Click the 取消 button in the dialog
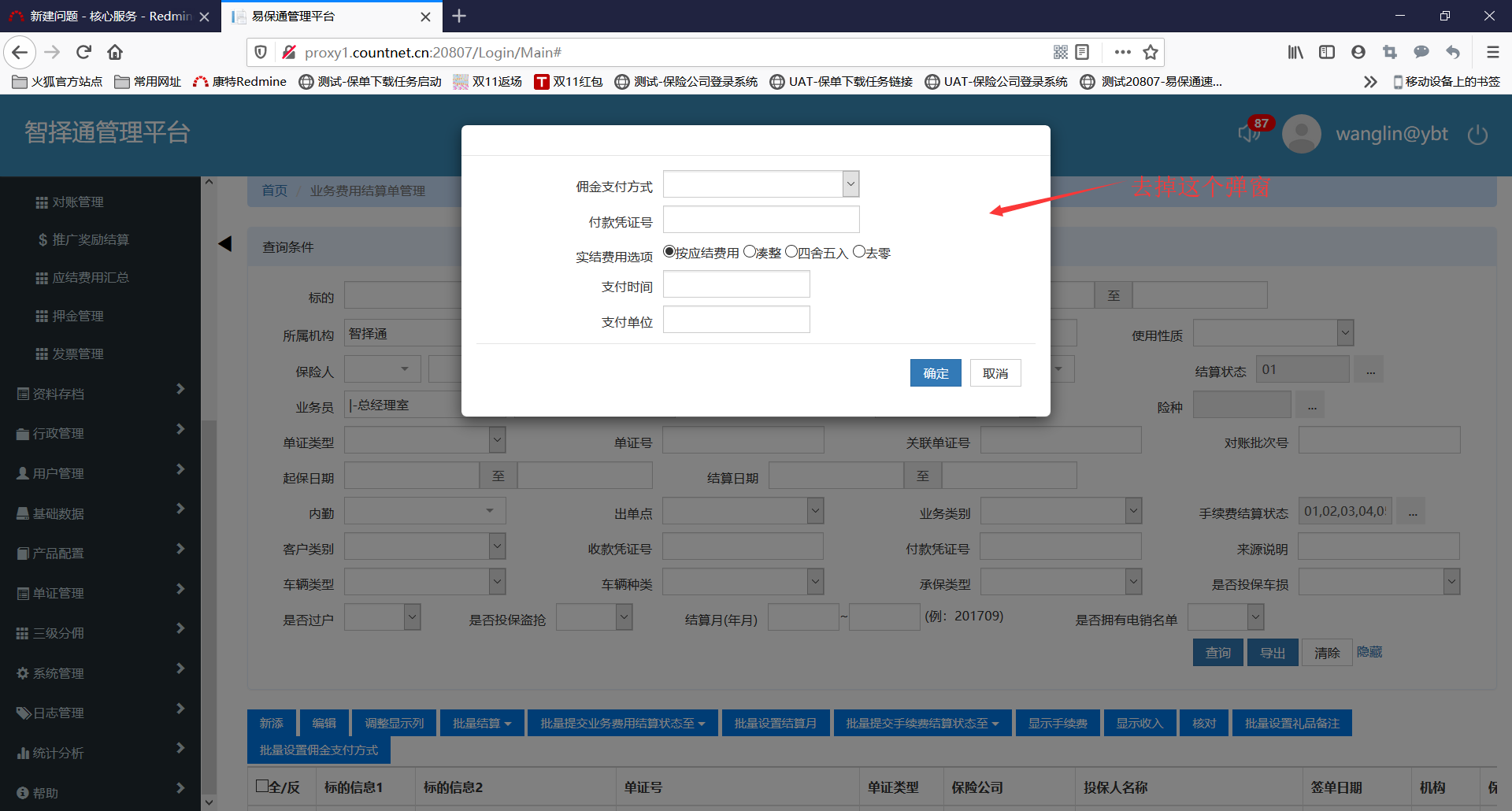The height and width of the screenshot is (811, 1512). click(x=995, y=373)
